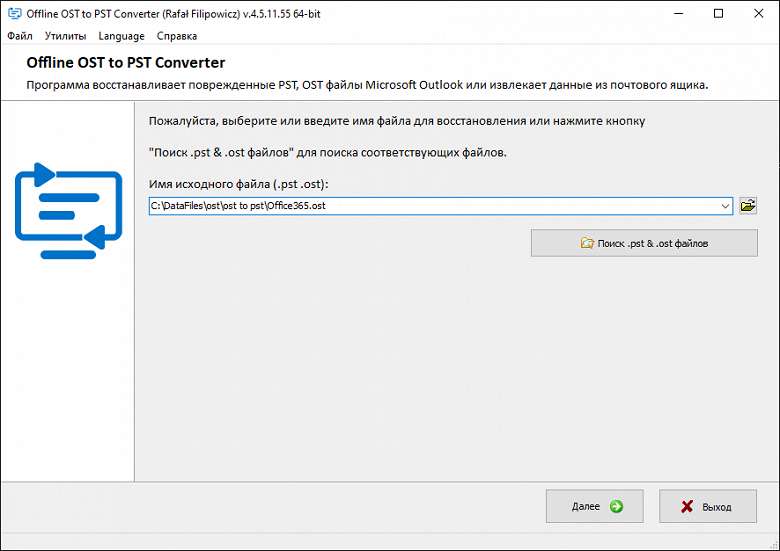
Task: Minimize the converter window
Action: point(673,14)
